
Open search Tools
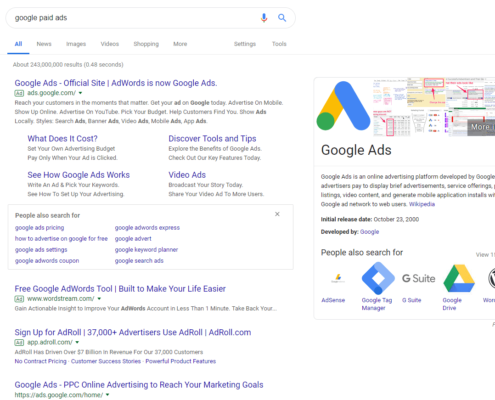279,44
